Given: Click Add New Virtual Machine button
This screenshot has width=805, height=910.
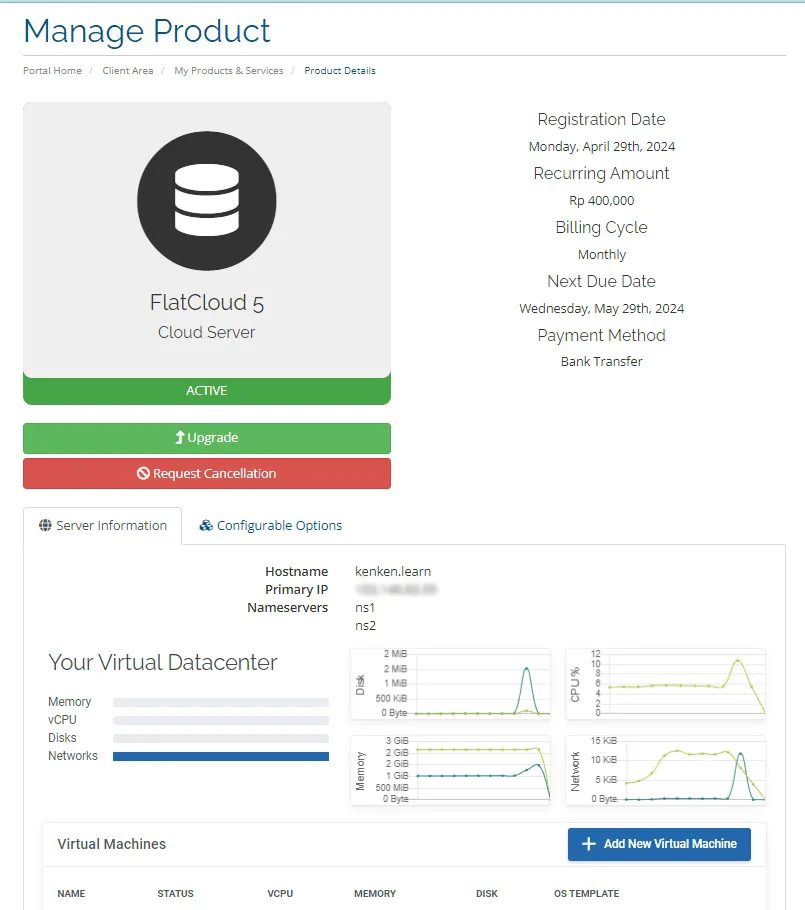Looking at the screenshot, I should [659, 844].
